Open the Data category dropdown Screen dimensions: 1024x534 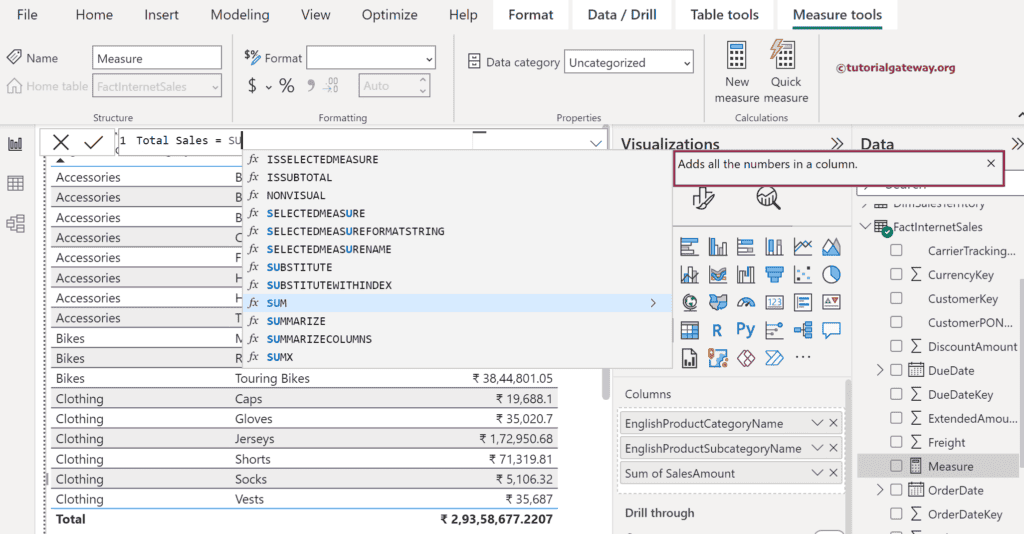pos(628,63)
